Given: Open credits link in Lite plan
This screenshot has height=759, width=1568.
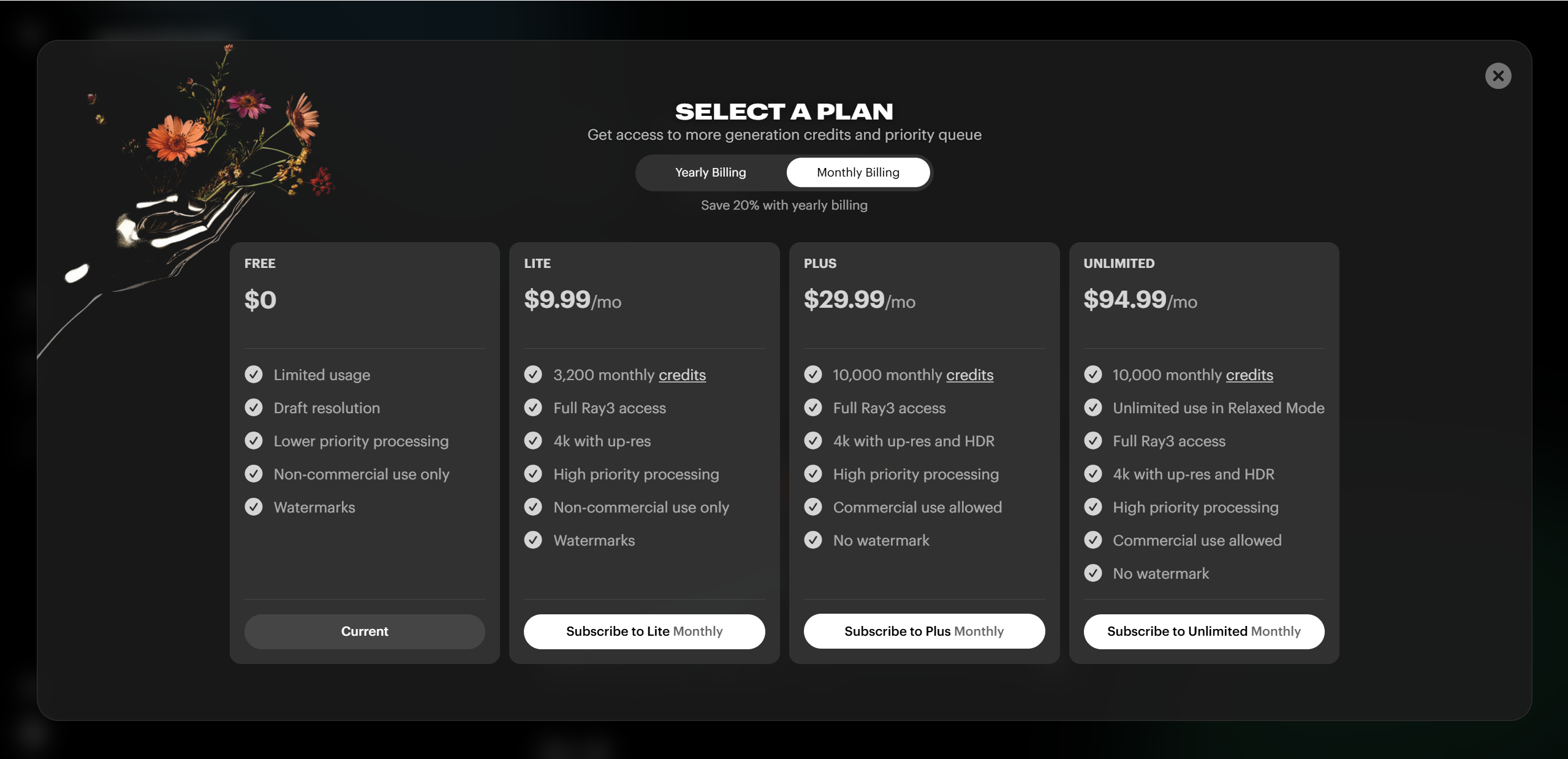Looking at the screenshot, I should 682,375.
